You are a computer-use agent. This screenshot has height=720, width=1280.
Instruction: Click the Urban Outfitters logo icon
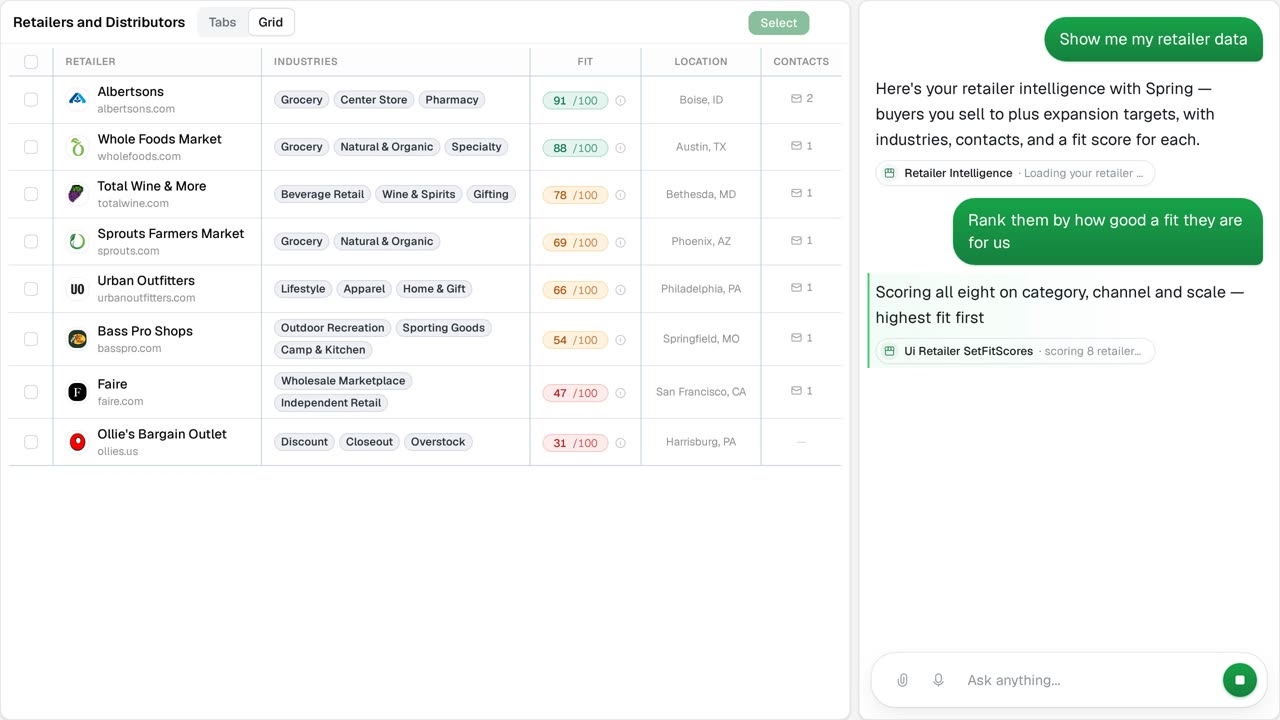[x=77, y=289]
